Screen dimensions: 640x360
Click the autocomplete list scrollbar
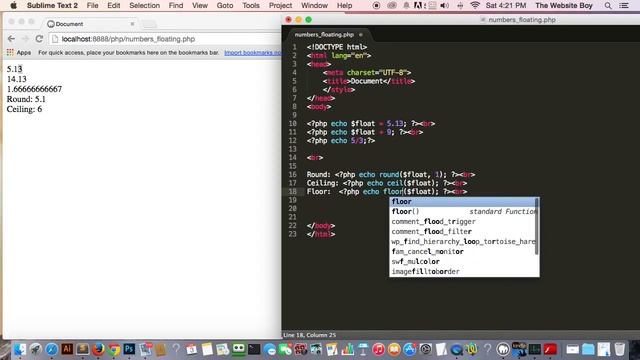click(x=537, y=226)
